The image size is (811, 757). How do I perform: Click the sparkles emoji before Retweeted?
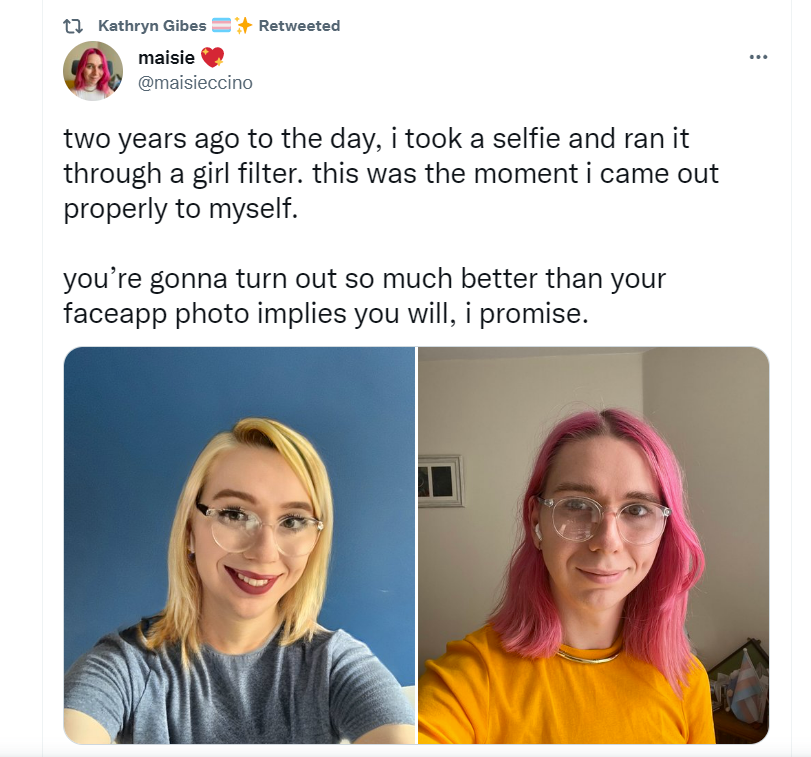click(243, 25)
